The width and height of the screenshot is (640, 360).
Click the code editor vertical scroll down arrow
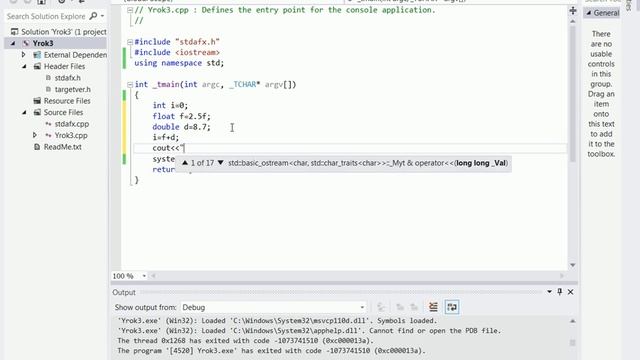click(573, 265)
